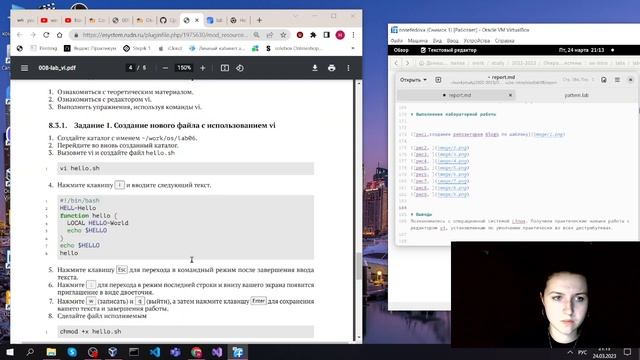The height and width of the screenshot is (360, 640).
Task: Open Справка menu in VirtualBox window
Action: coord(504,41)
